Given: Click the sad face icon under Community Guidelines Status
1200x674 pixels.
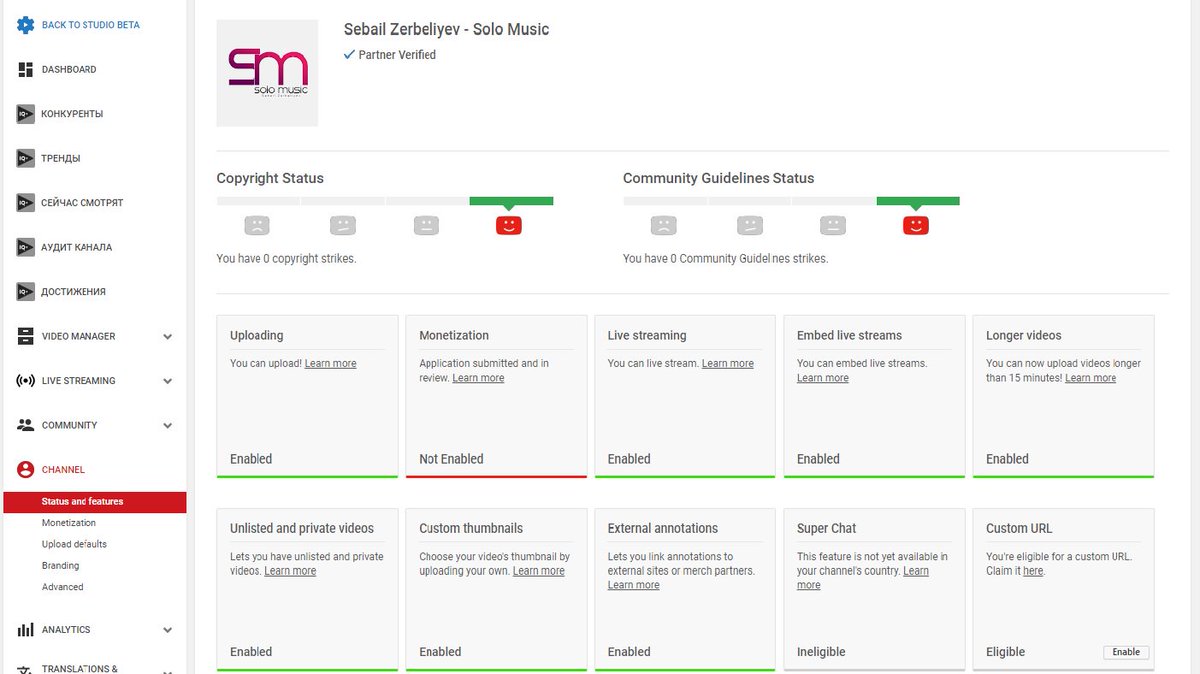Looking at the screenshot, I should pyautogui.click(x=663, y=225).
